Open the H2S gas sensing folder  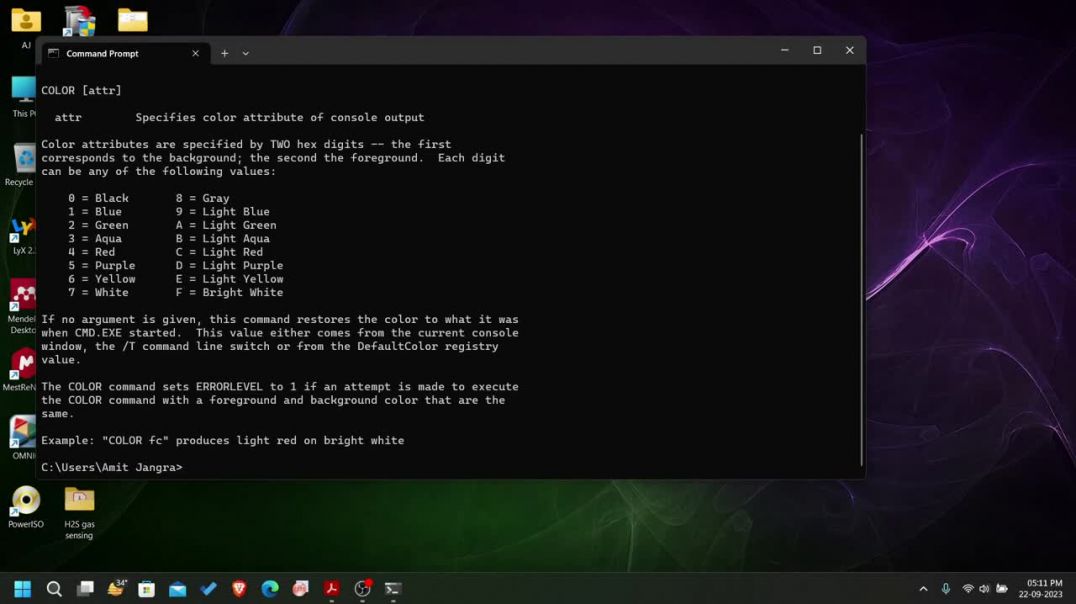pyautogui.click(x=80, y=513)
